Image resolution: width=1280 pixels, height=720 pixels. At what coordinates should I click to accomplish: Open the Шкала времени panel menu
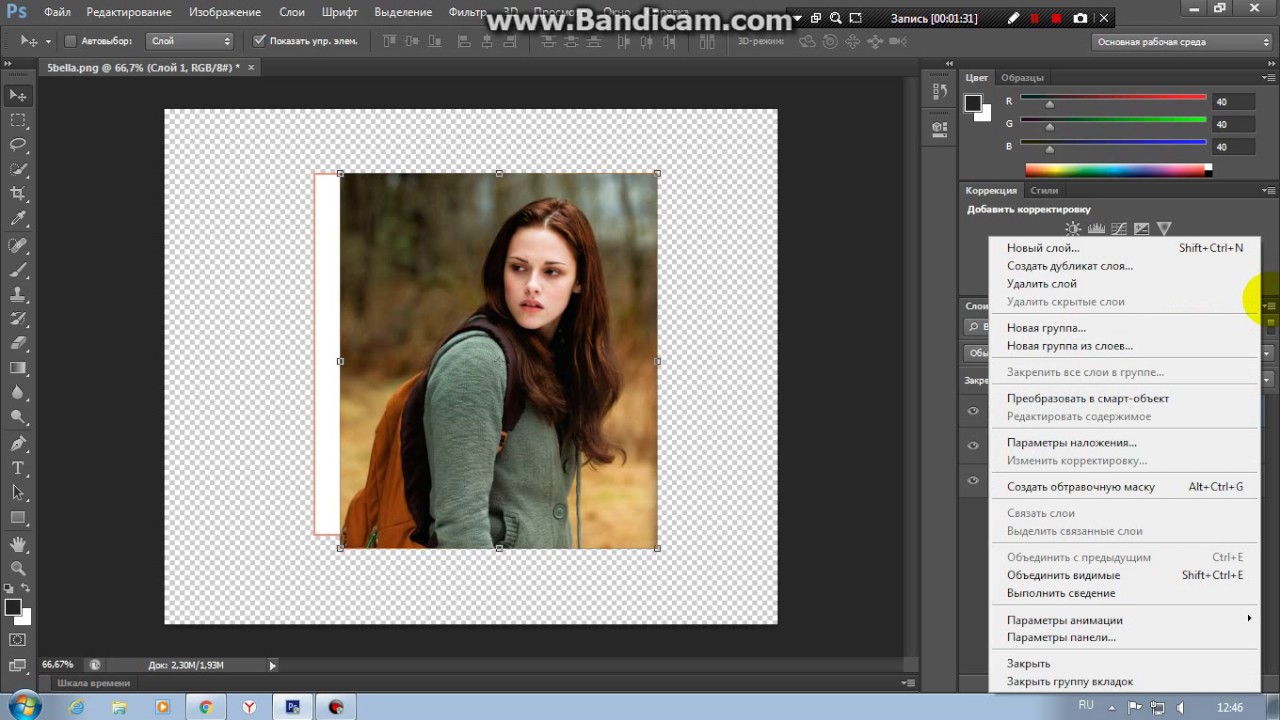907,683
